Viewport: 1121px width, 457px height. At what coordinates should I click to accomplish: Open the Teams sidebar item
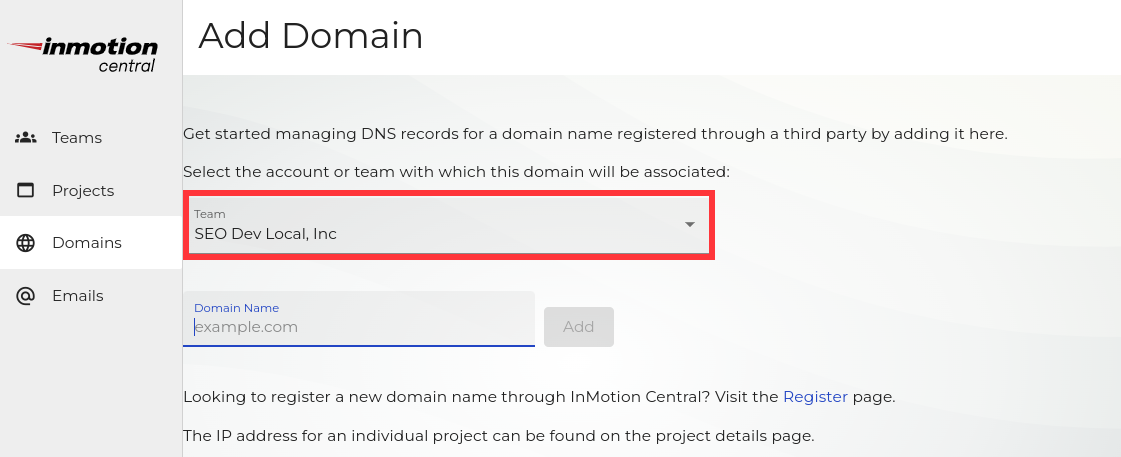(x=77, y=138)
